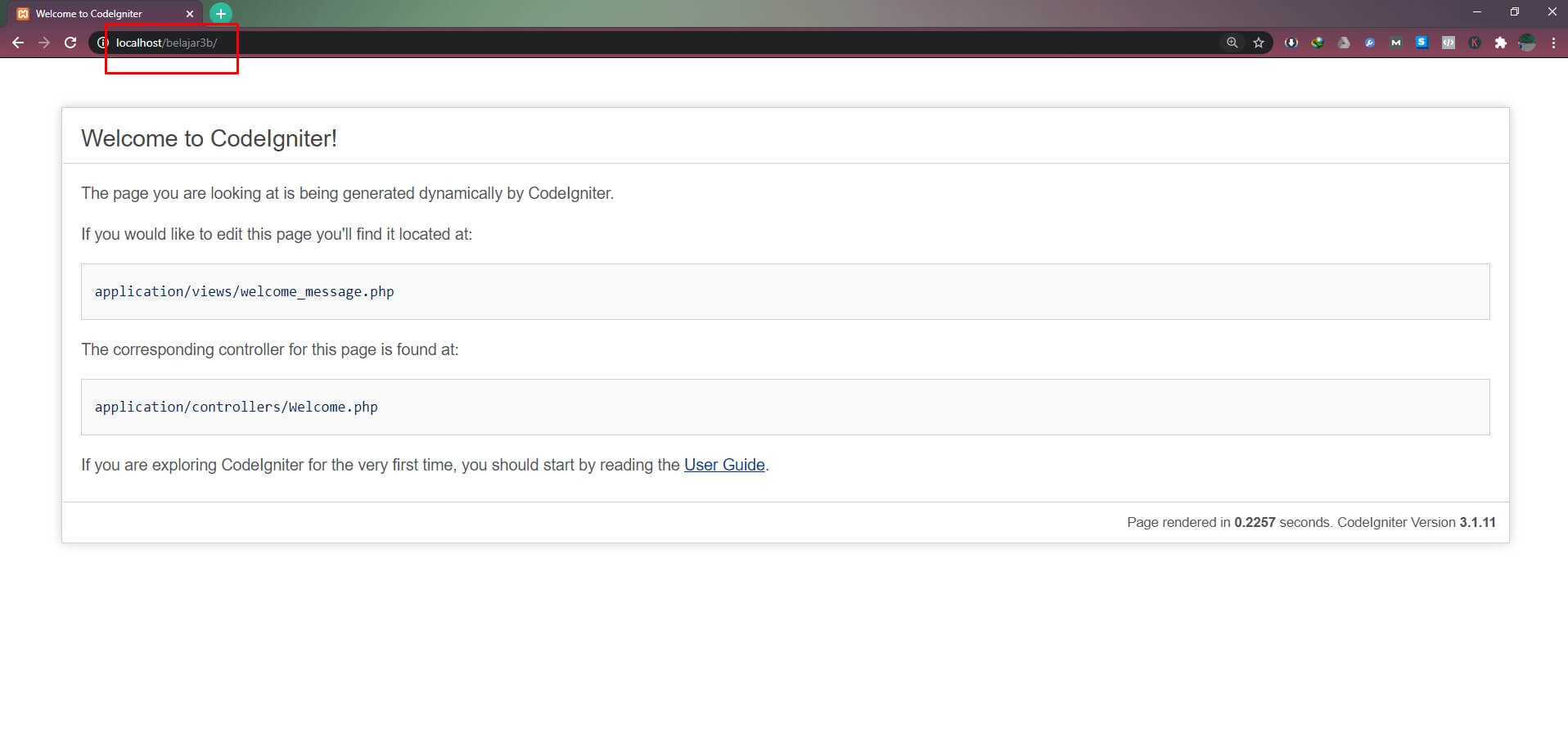Open the Chrome profile avatar
The image size is (1568, 743).
(x=1526, y=43)
